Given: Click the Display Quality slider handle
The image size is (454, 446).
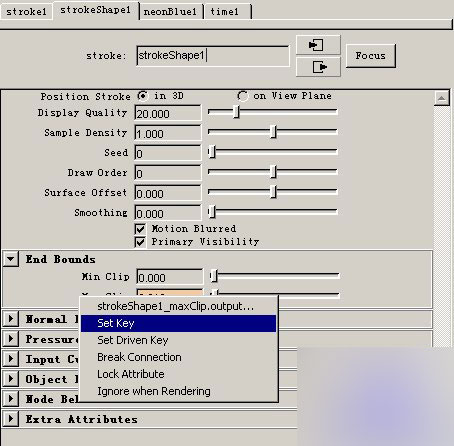Looking at the screenshot, I should 236,112.
